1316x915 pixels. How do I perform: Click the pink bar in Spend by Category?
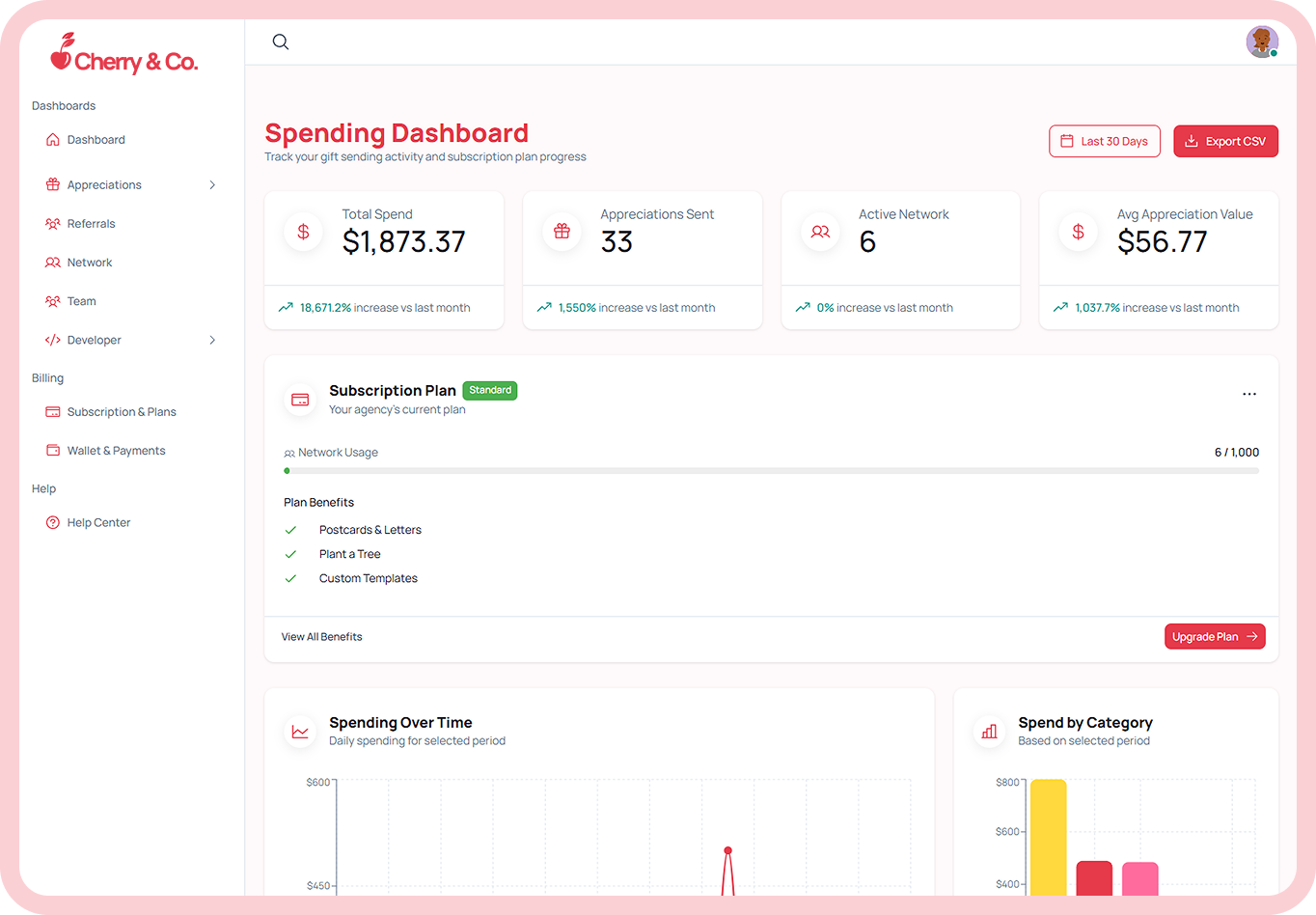point(1140,878)
